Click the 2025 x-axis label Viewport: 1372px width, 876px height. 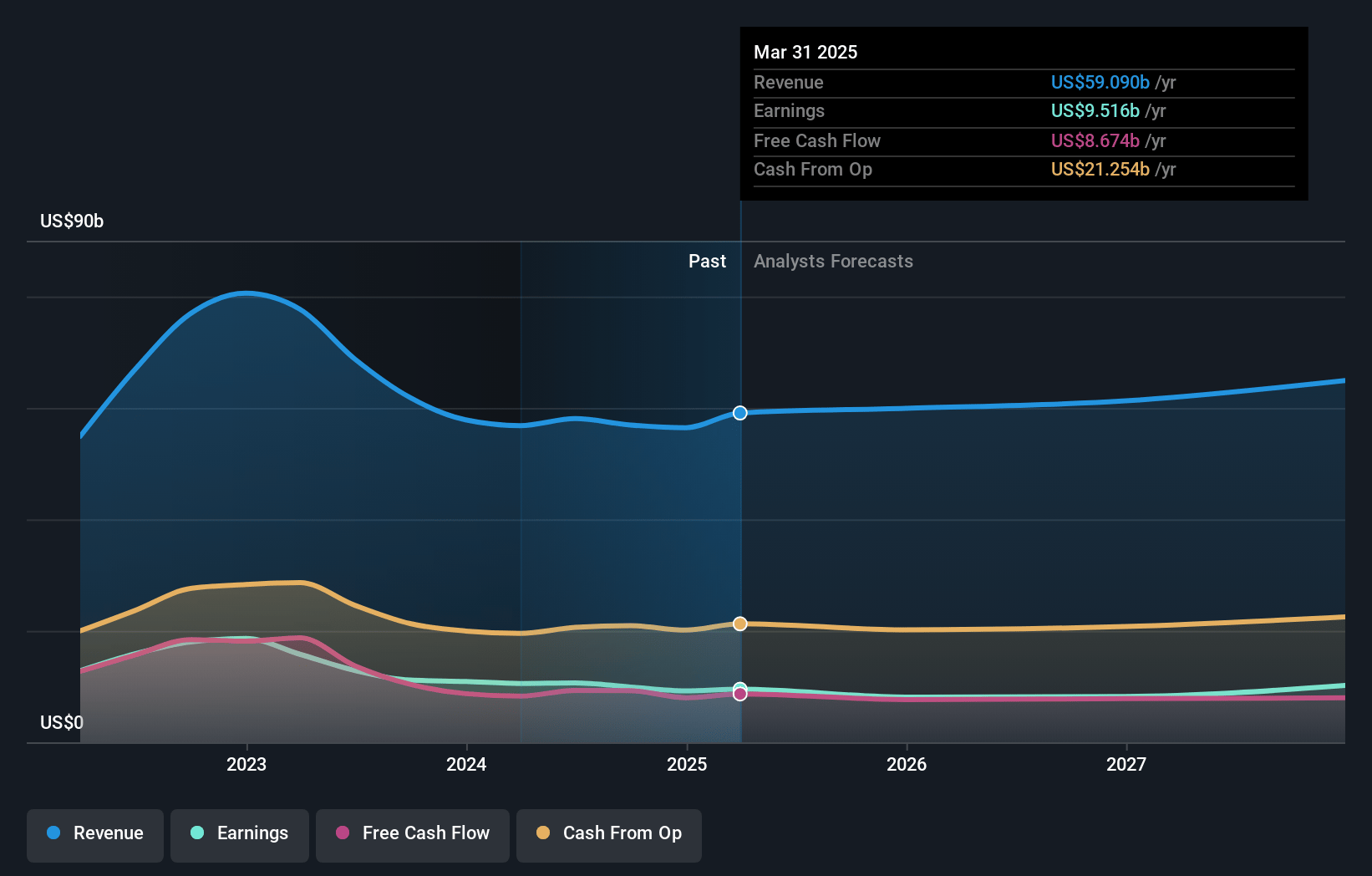(x=687, y=764)
